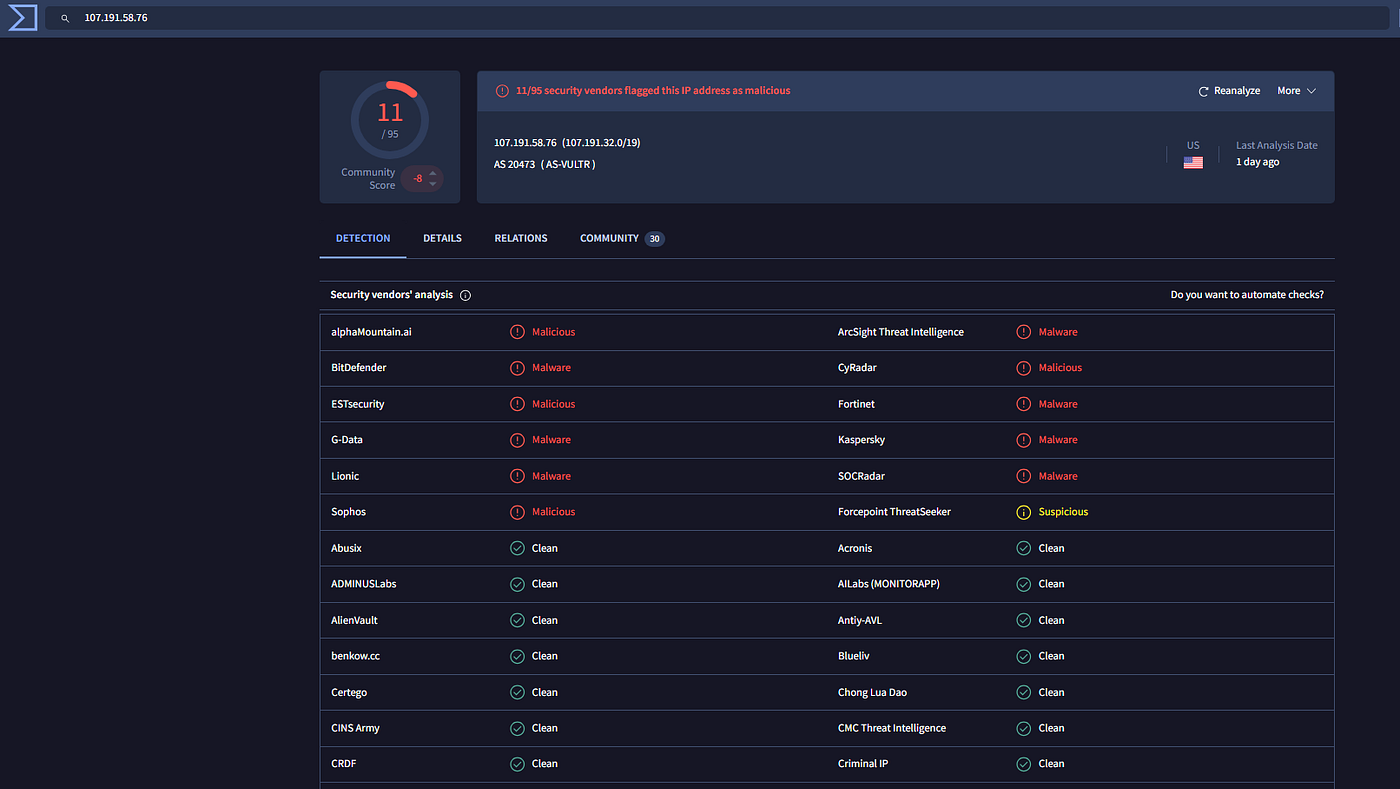
Task: Click the Clean verdict text for ADMINUSLabs
Action: (x=545, y=584)
